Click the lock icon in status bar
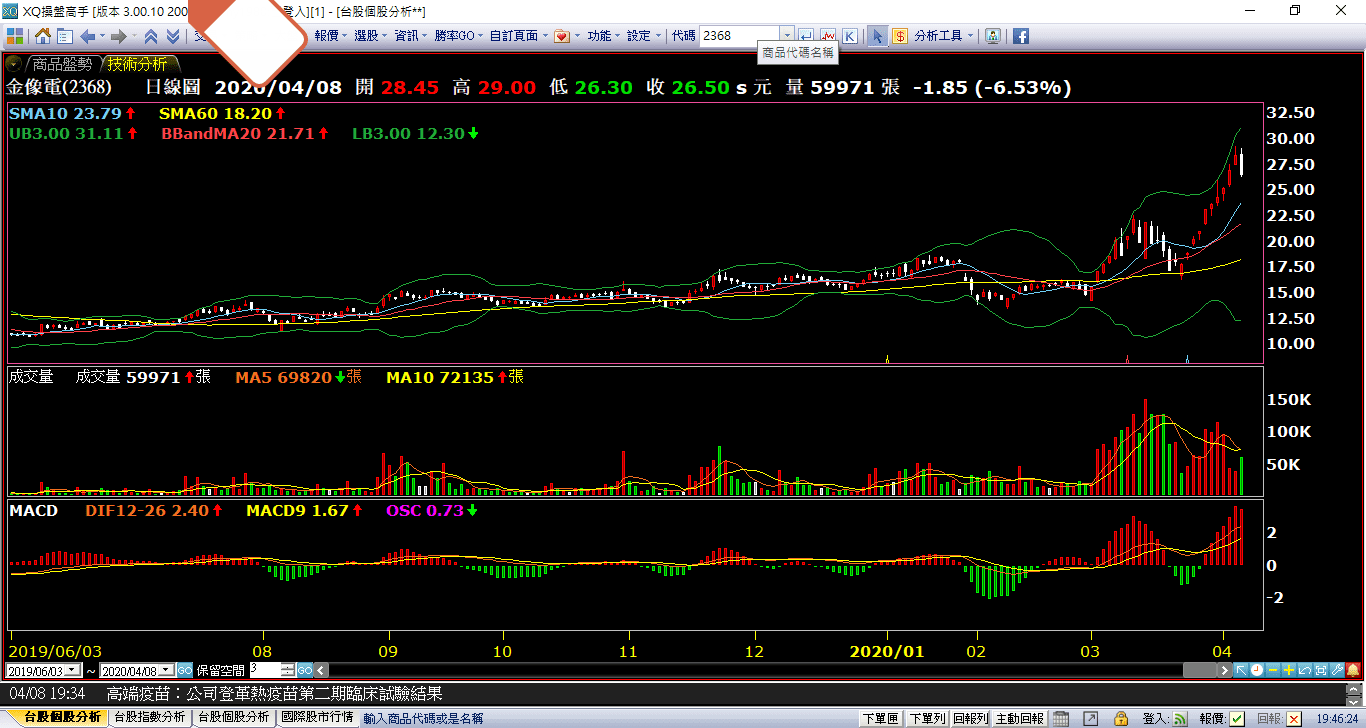 click(1122, 718)
